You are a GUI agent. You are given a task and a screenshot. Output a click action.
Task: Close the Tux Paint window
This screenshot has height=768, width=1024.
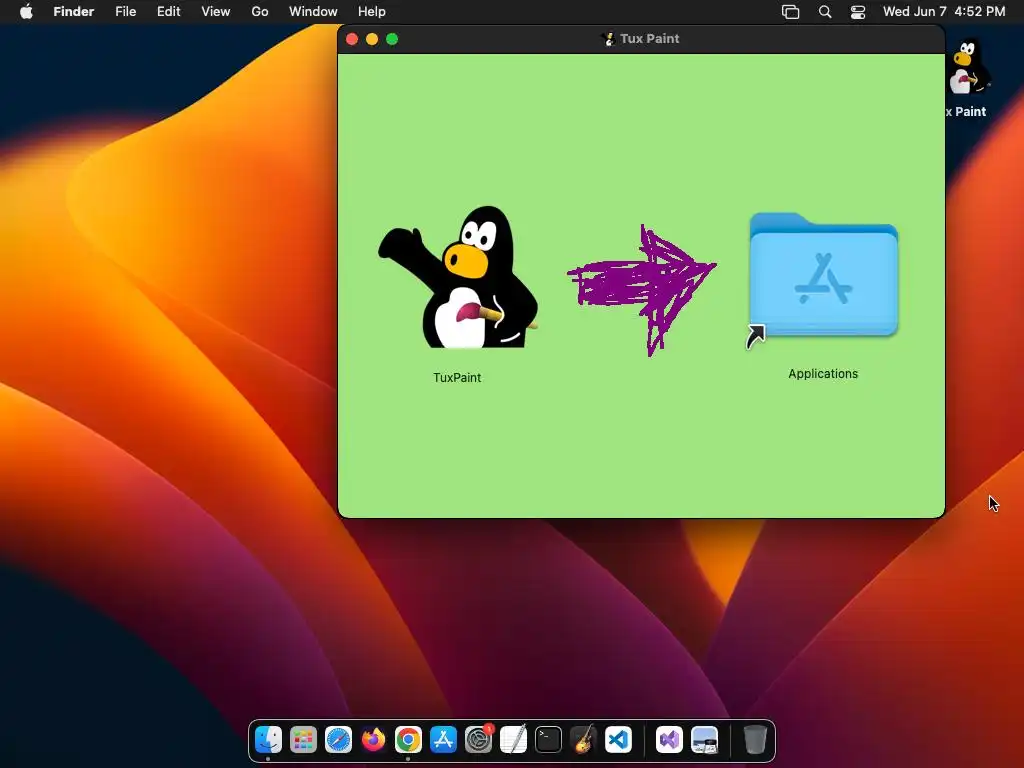pos(352,39)
